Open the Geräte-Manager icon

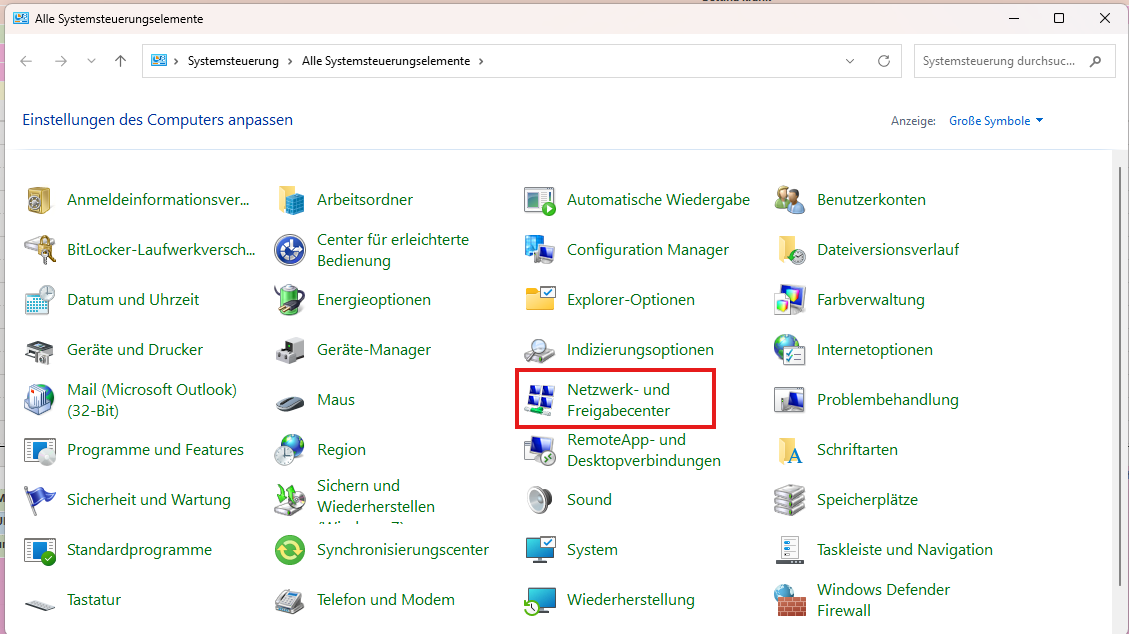point(290,350)
